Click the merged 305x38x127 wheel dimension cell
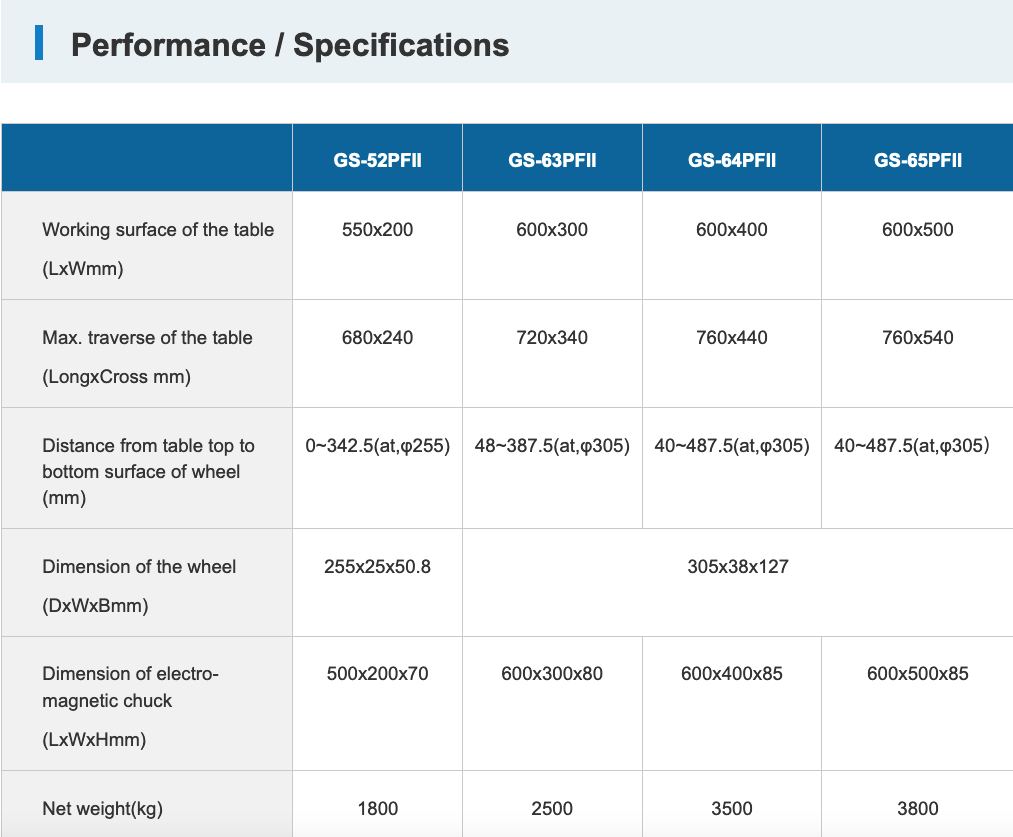 coord(738,567)
